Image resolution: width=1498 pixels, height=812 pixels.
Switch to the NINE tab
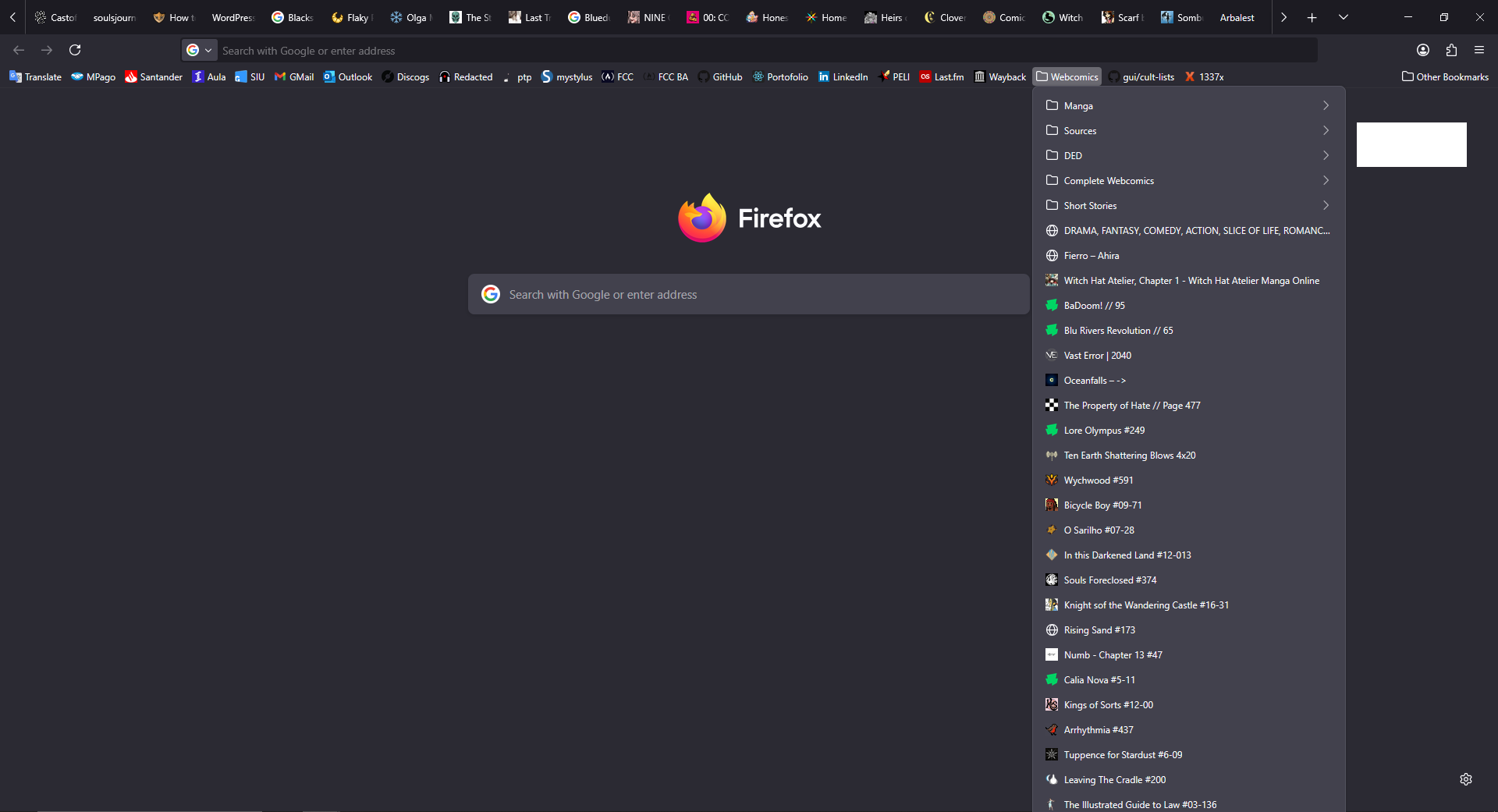point(648,17)
